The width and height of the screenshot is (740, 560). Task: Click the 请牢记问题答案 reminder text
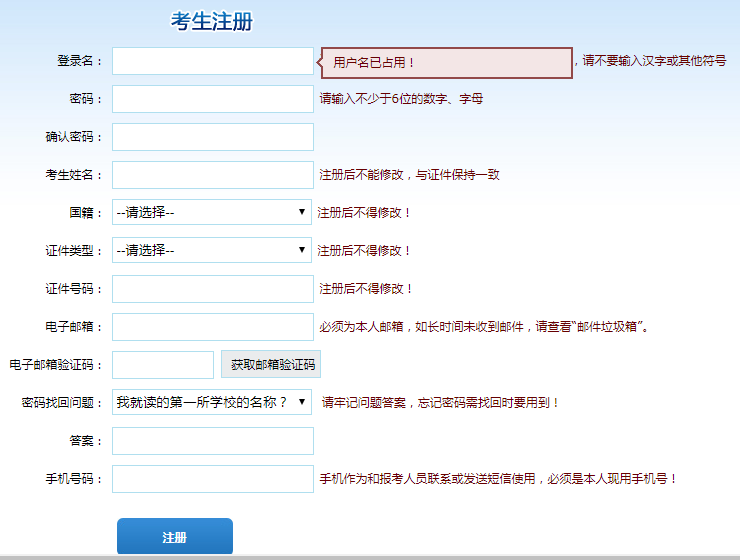click(440, 403)
